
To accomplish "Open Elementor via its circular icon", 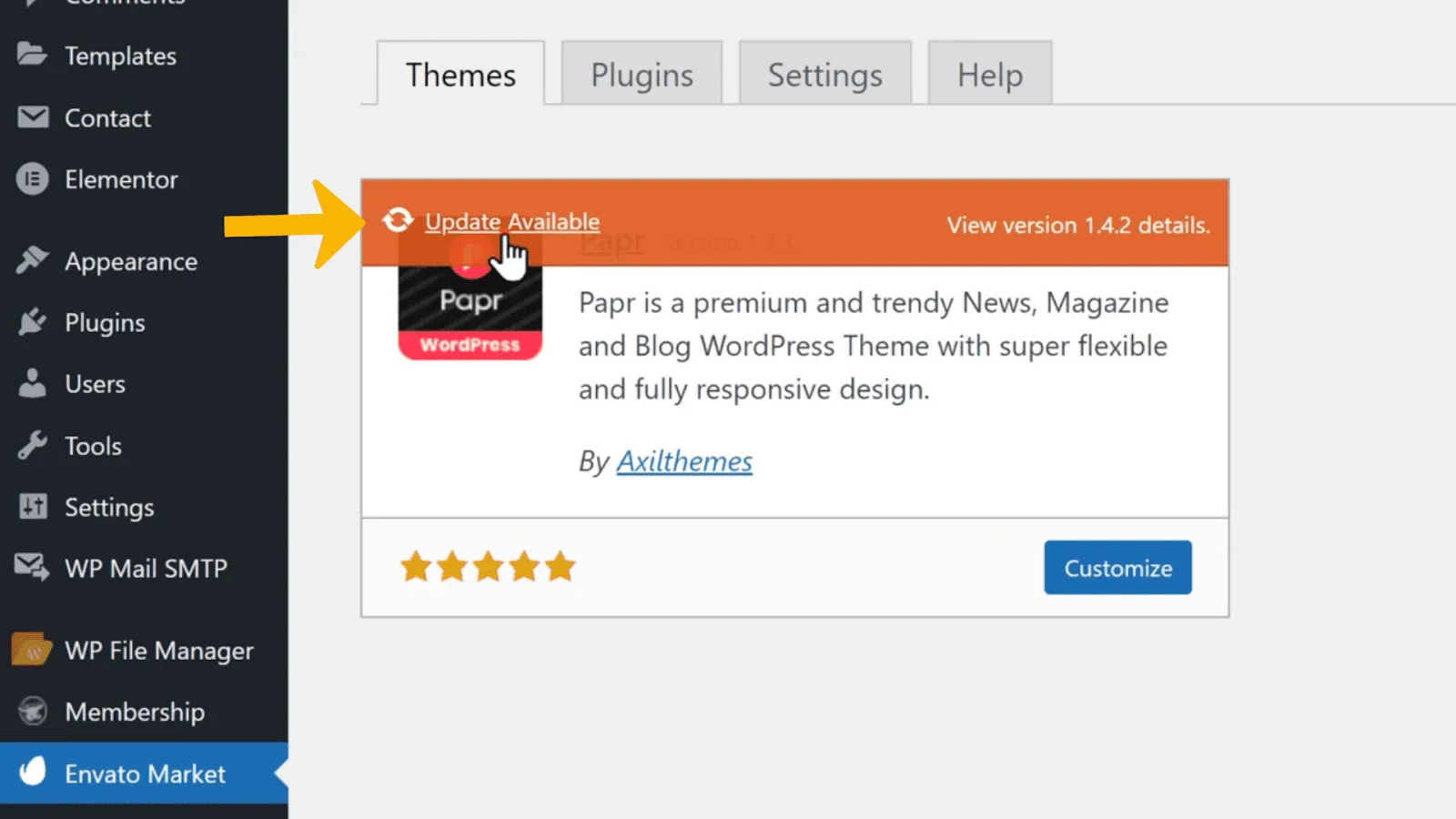I will point(33,179).
